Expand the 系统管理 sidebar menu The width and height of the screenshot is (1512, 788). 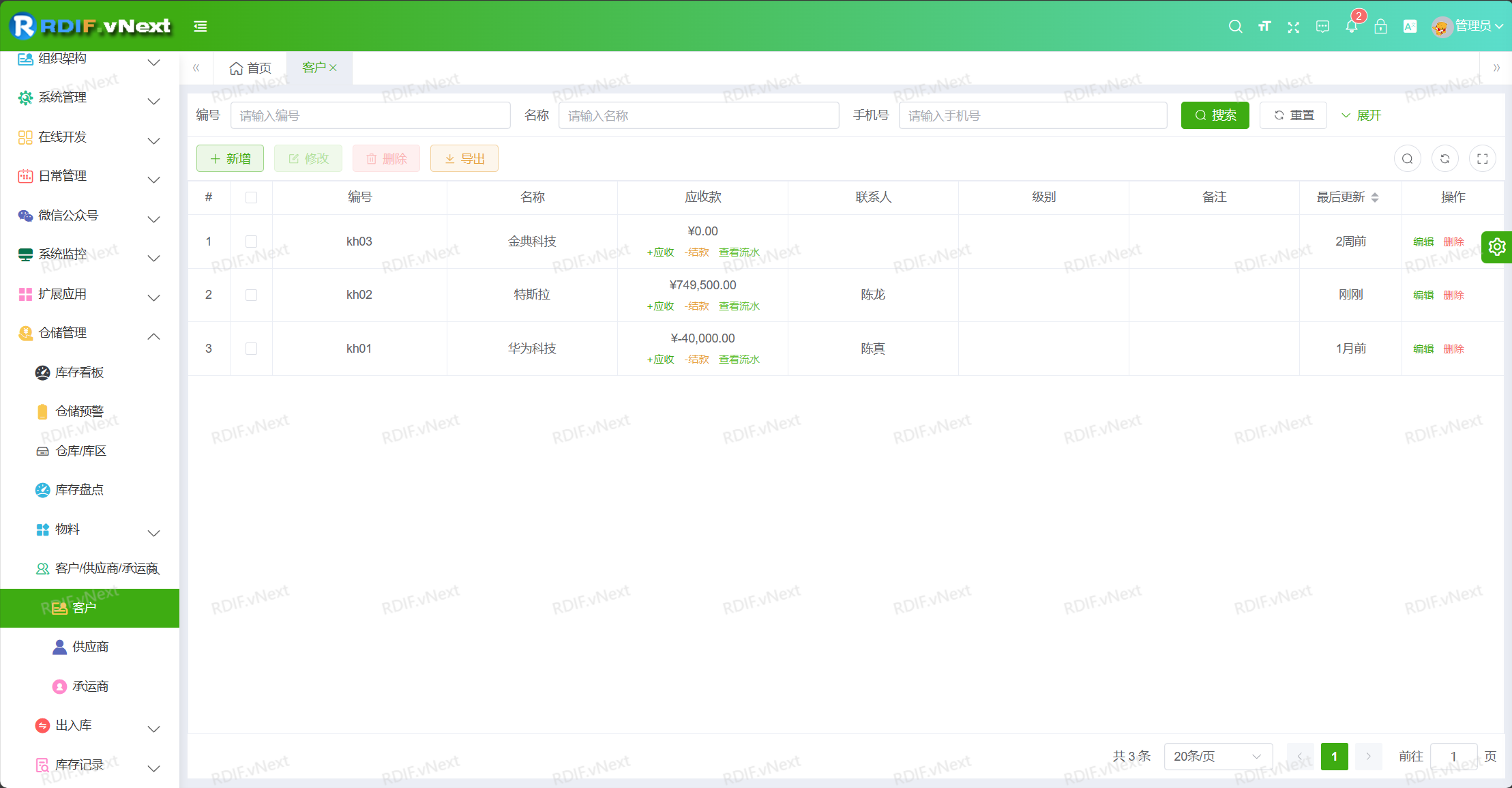[x=89, y=98]
